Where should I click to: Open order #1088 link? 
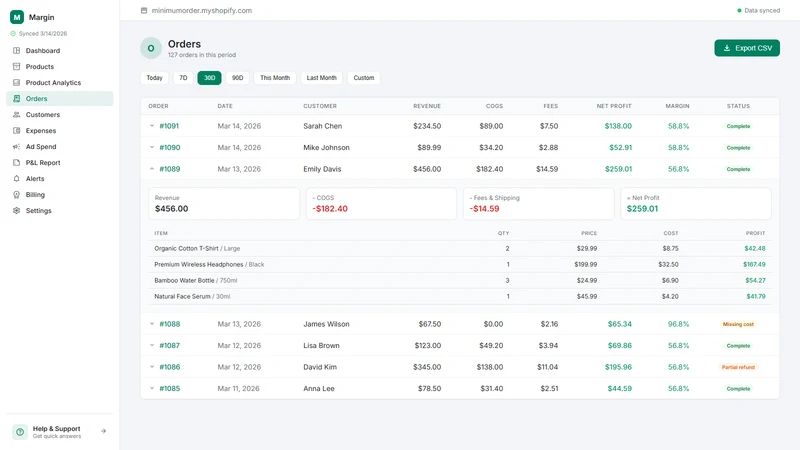(x=169, y=324)
